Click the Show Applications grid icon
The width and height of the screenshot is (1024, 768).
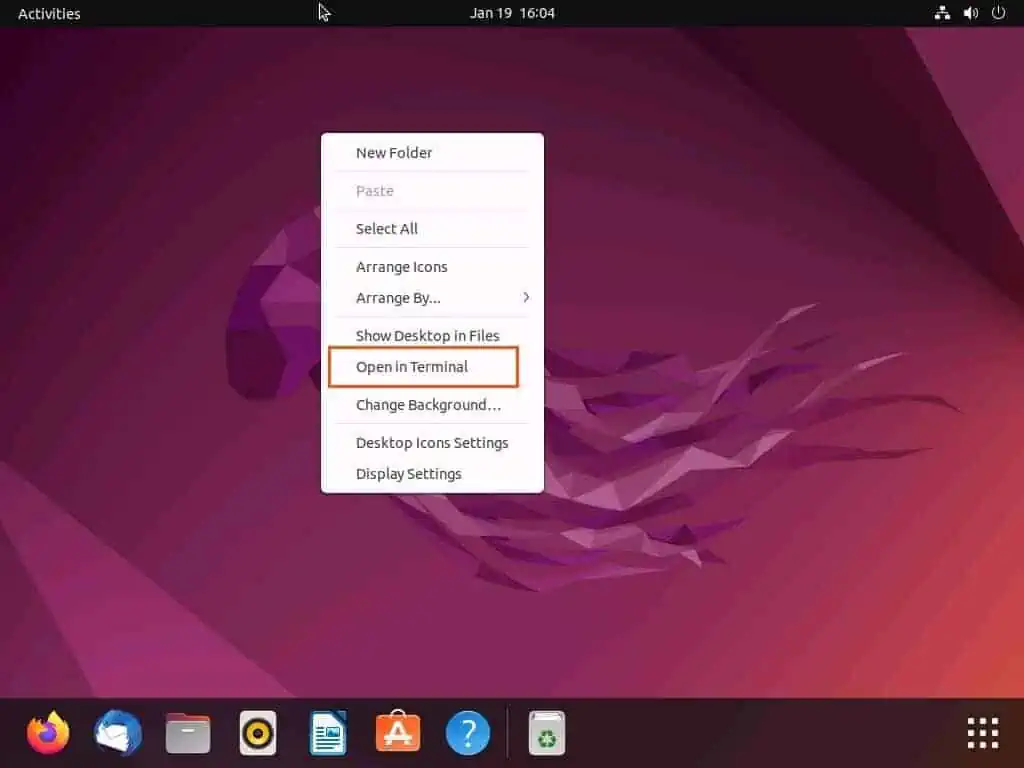click(x=981, y=732)
